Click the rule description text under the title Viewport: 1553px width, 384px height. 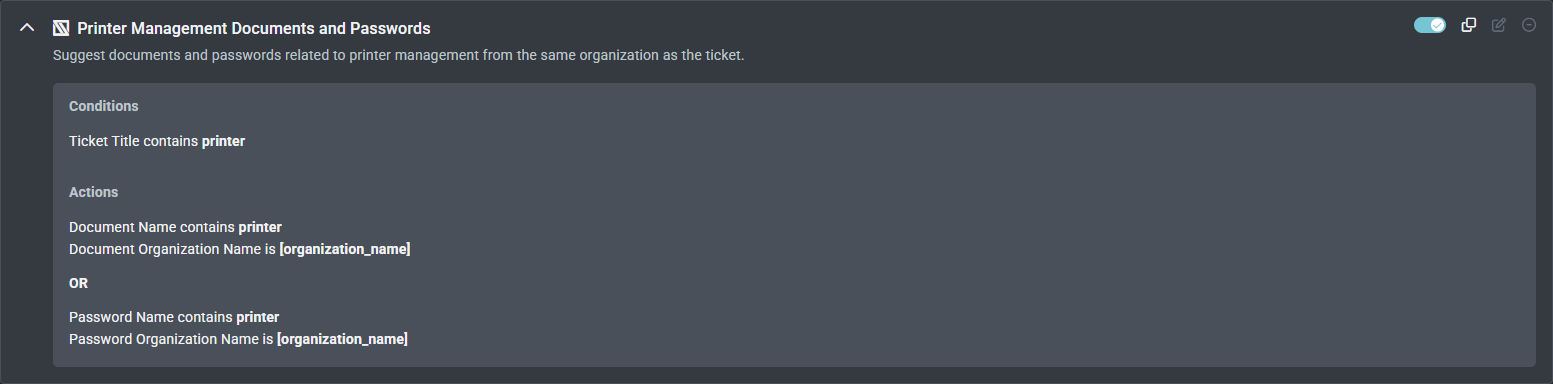coord(398,55)
